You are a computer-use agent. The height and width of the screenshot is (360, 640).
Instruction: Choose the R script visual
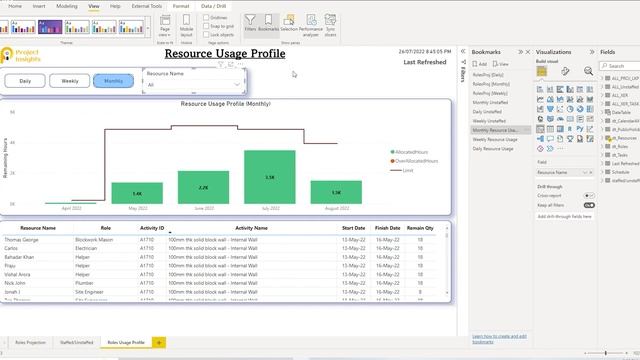(x=570, y=129)
